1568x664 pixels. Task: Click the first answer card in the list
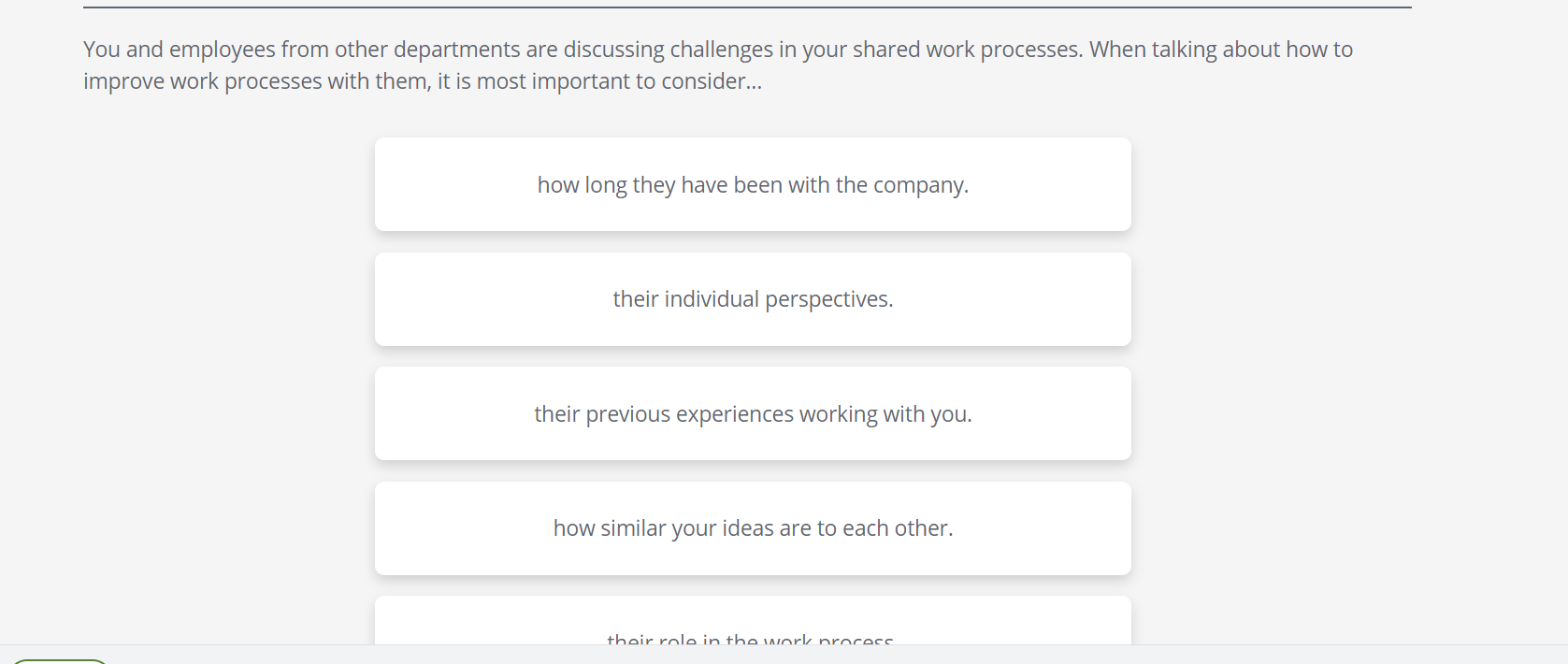pos(753,185)
